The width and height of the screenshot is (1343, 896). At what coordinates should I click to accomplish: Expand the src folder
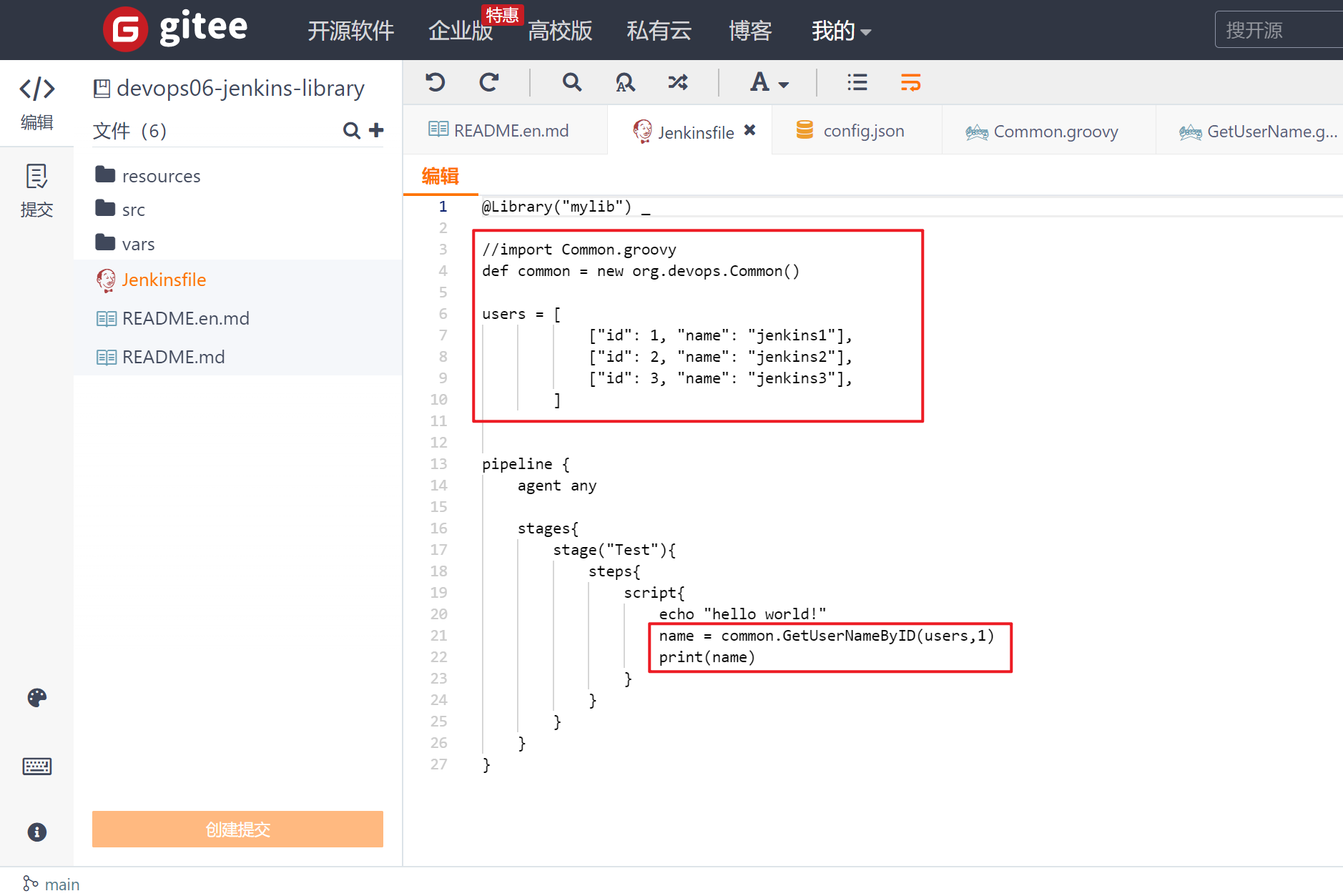120,210
